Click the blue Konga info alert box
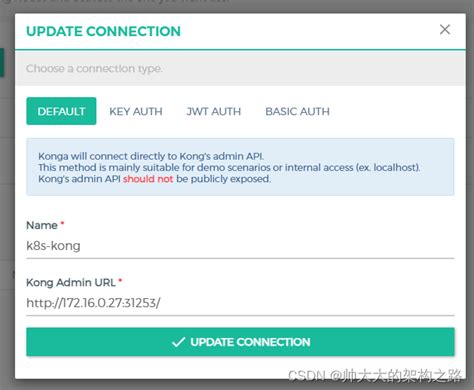Screen dimensions: 474x390 click(240, 167)
